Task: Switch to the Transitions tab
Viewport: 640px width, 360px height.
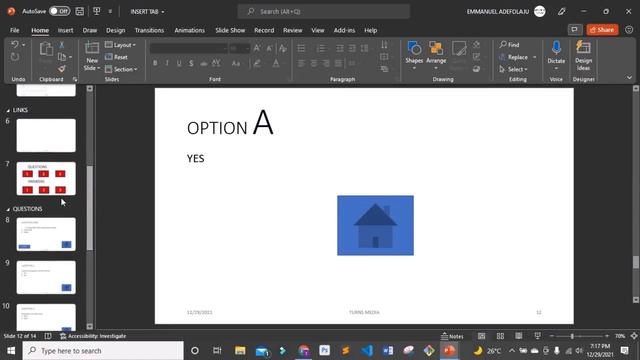Action: pos(149,30)
